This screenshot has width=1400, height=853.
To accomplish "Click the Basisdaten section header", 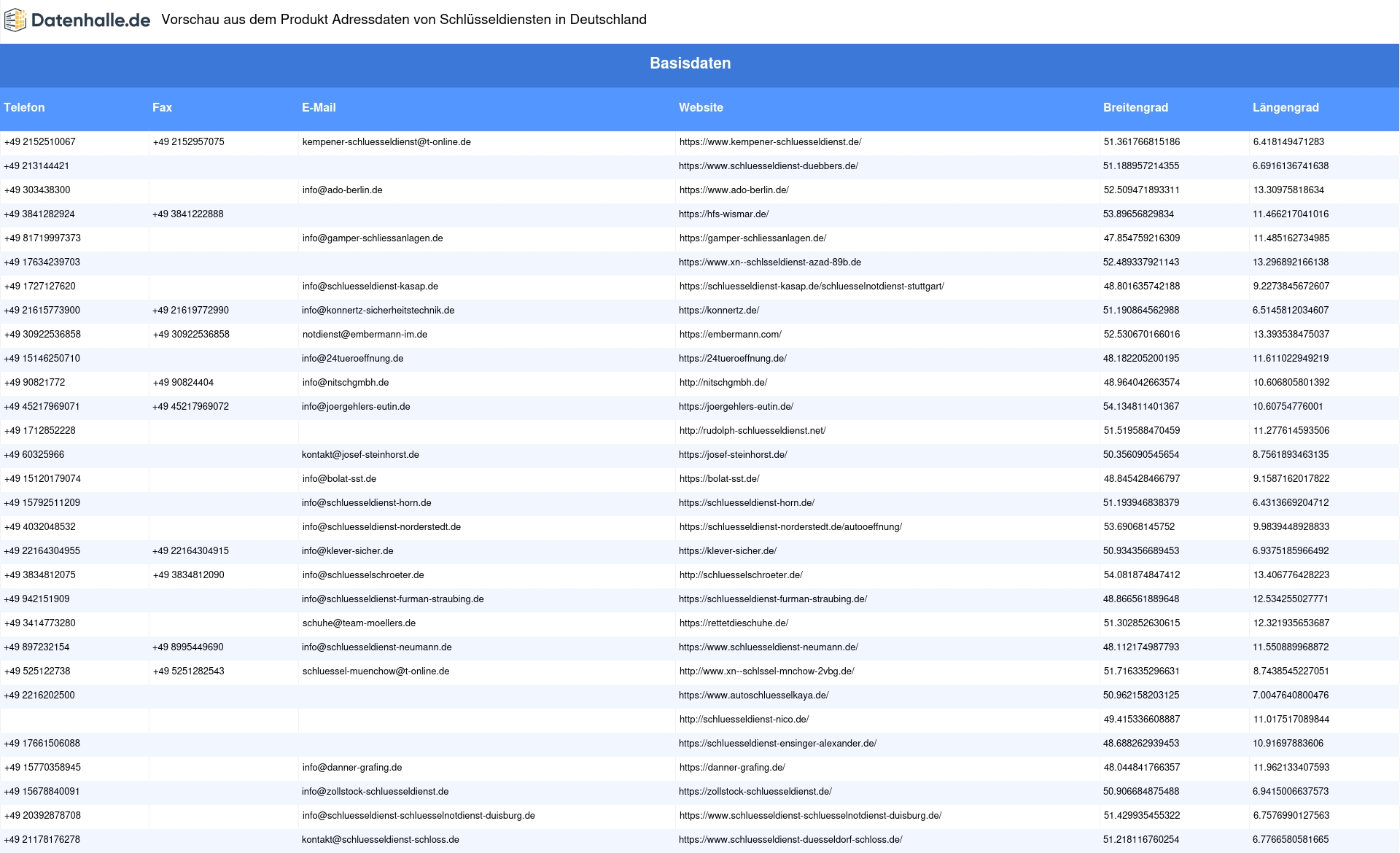I will [x=691, y=63].
